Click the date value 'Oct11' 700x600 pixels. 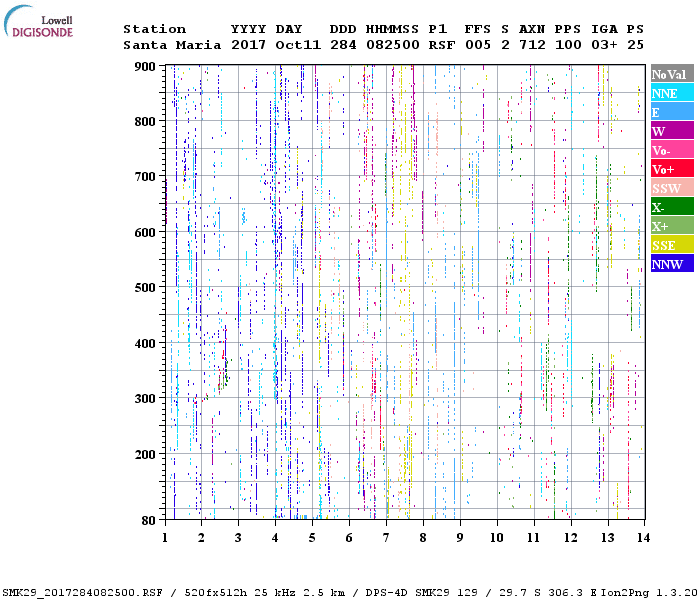point(298,45)
